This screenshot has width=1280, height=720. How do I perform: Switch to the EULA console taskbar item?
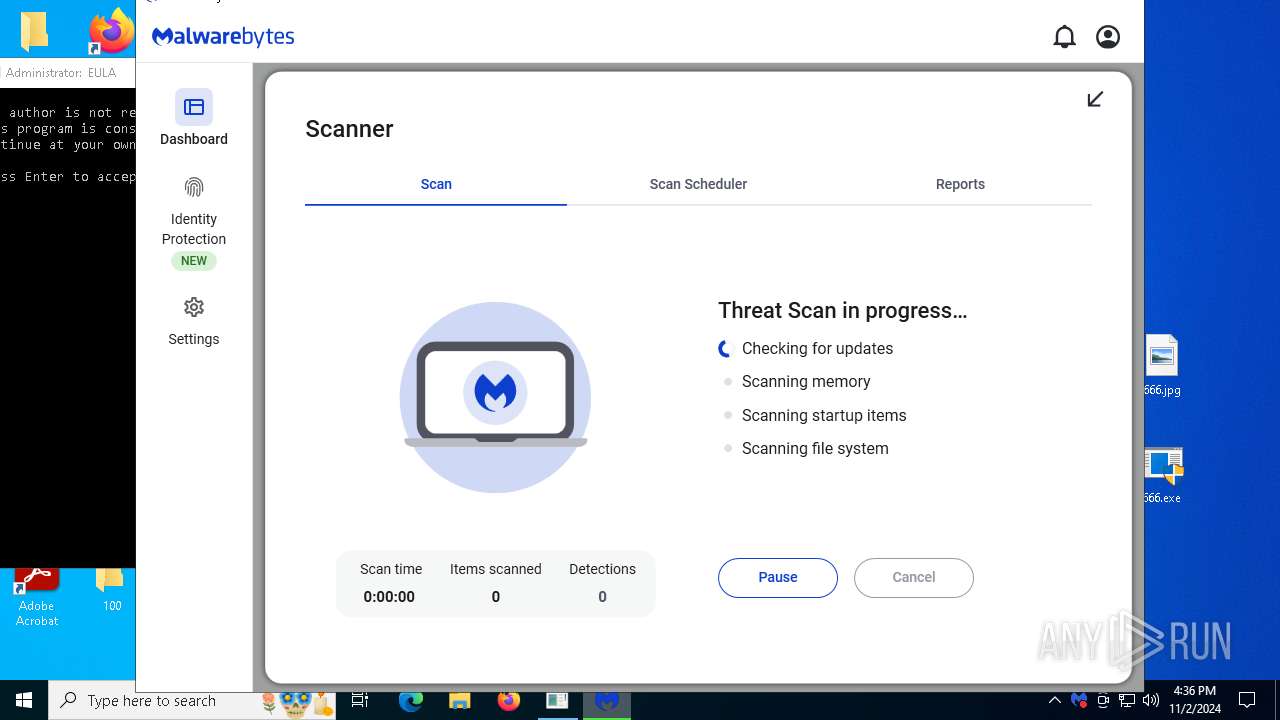tap(557, 701)
